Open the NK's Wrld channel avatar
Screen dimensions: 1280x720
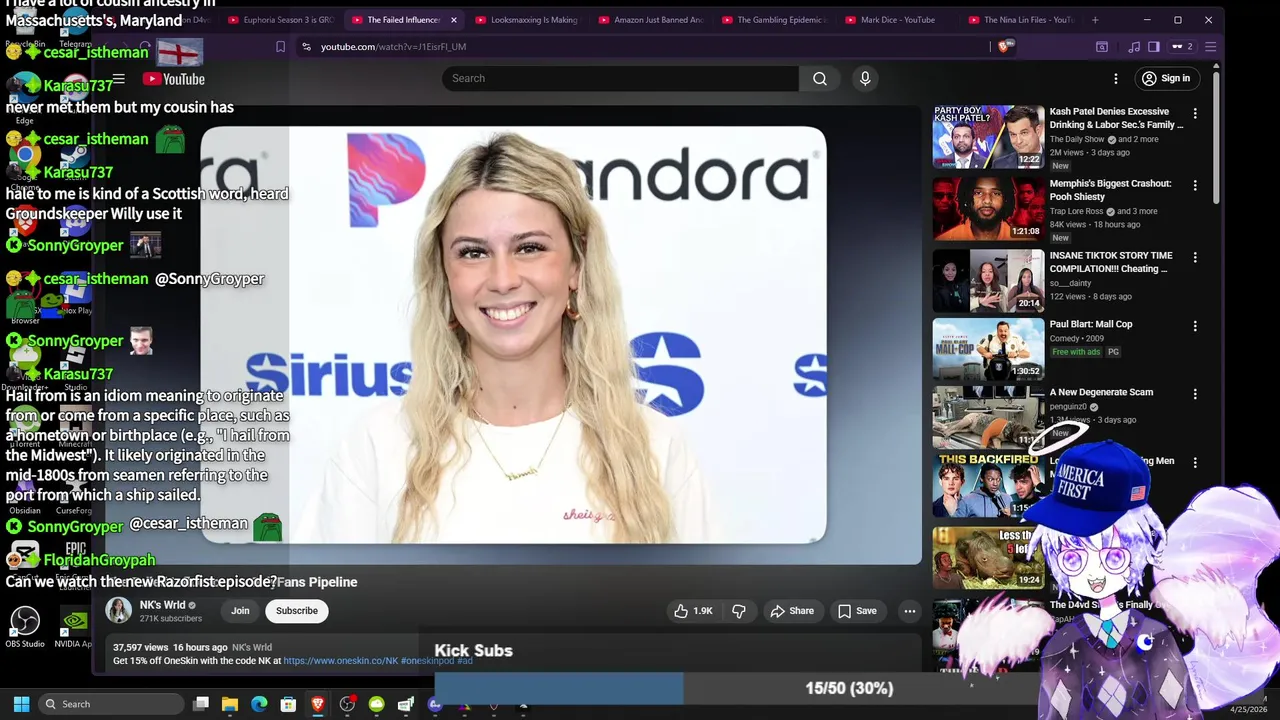[119, 610]
